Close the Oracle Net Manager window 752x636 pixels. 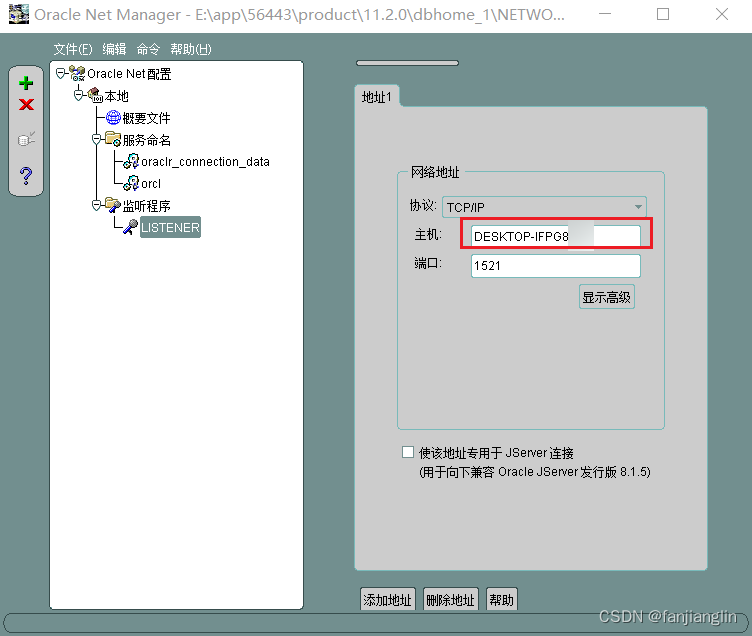[722, 14]
